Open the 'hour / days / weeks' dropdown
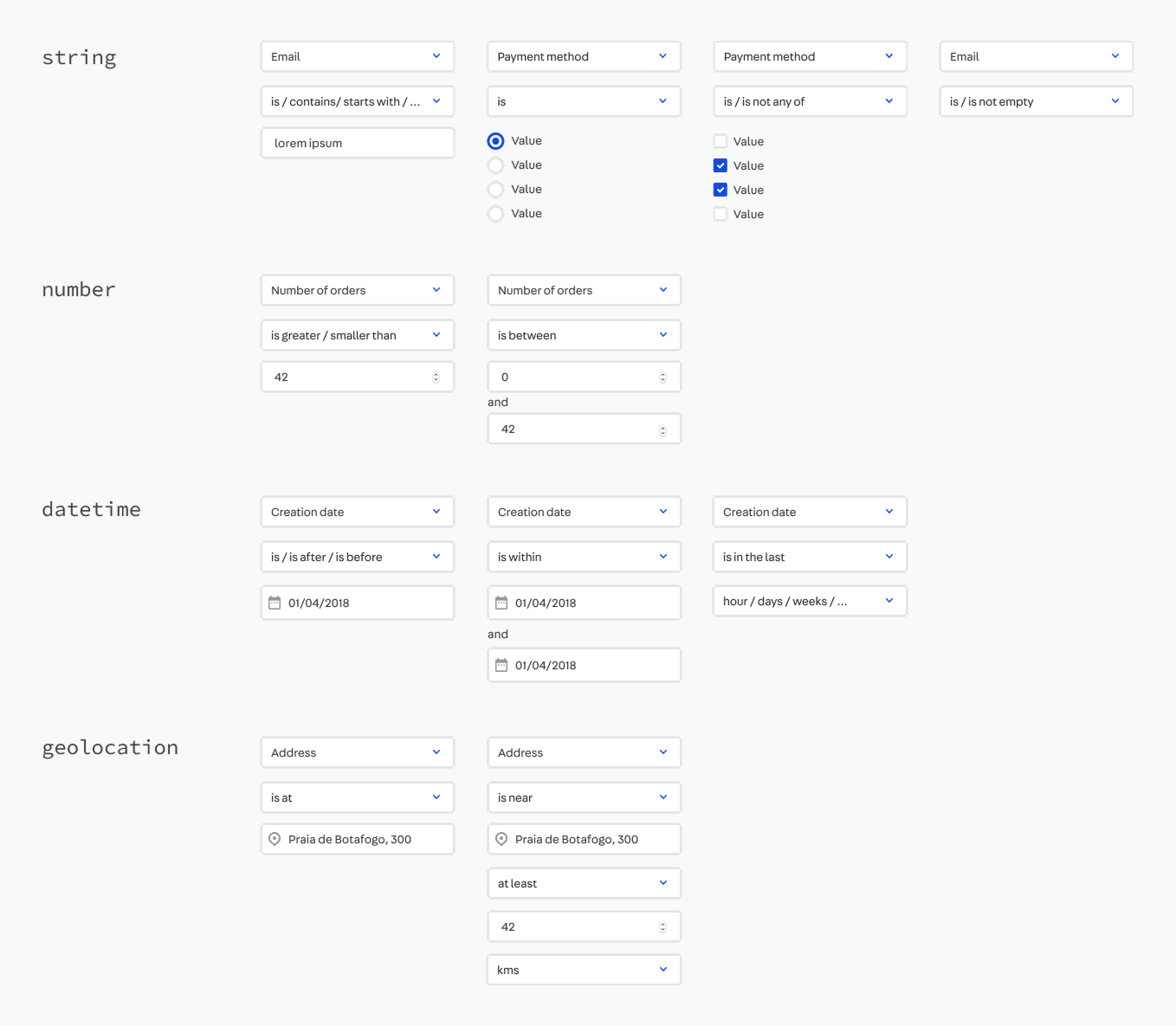This screenshot has height=1026, width=1176. tap(810, 601)
